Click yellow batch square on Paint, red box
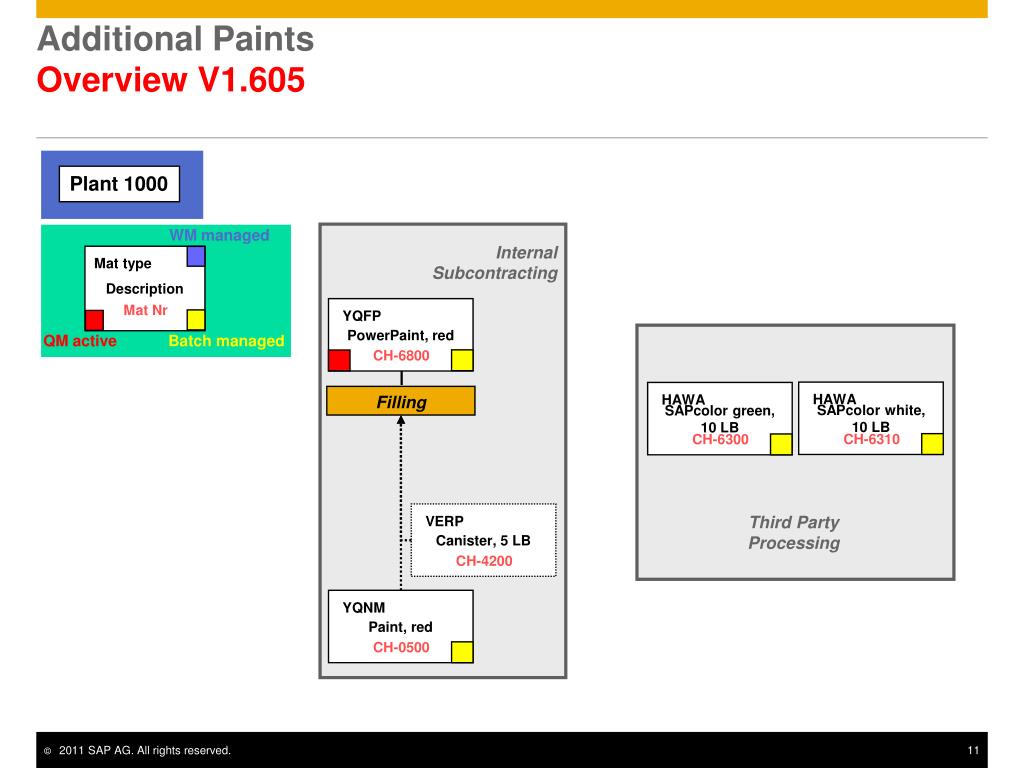Viewport: 1024px width, 768px height. point(462,652)
